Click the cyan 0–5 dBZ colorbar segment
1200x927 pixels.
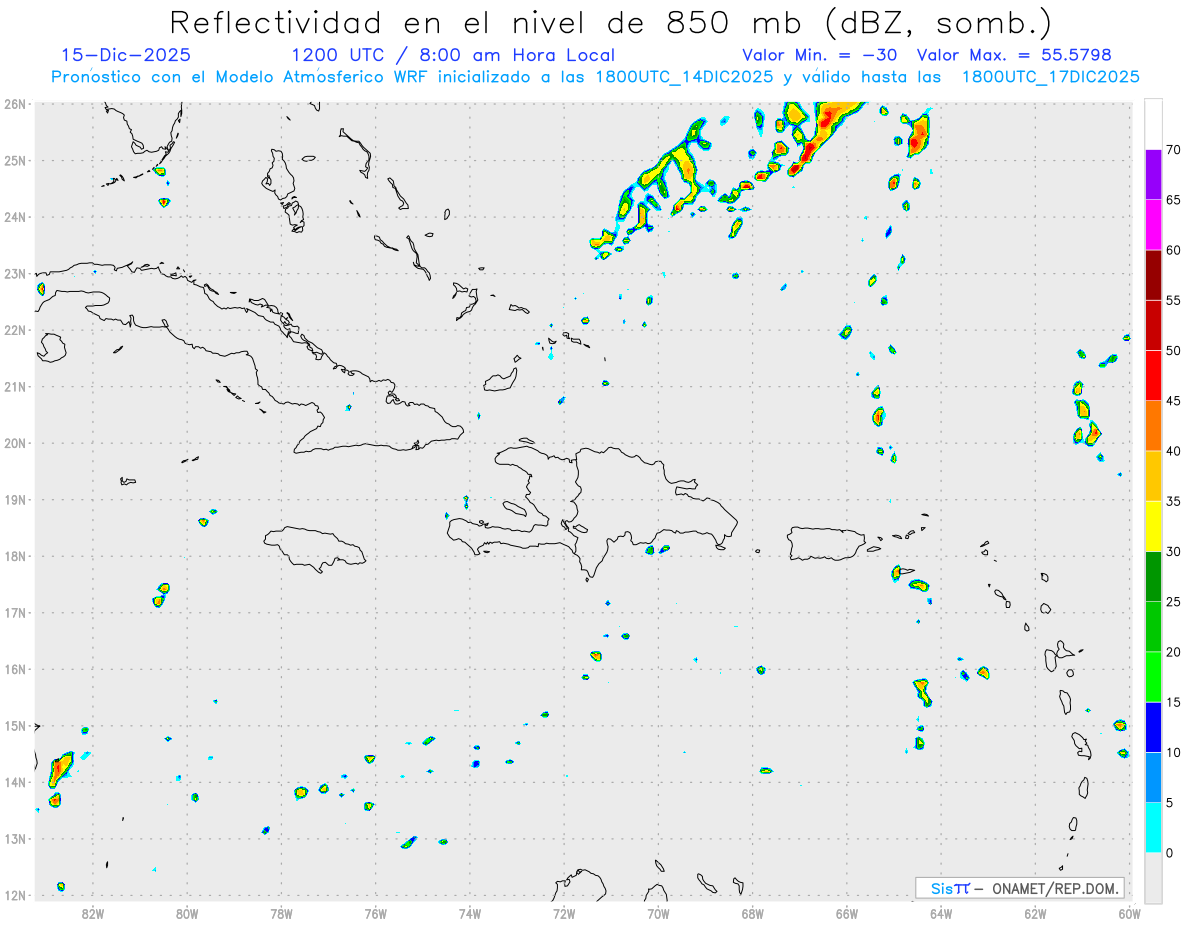point(1153,828)
